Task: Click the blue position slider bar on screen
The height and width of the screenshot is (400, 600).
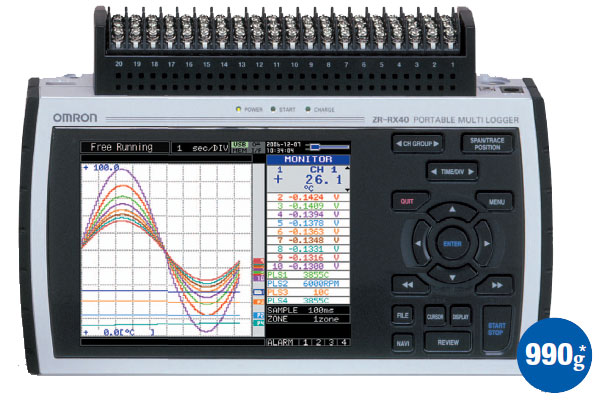Action: click(329, 147)
